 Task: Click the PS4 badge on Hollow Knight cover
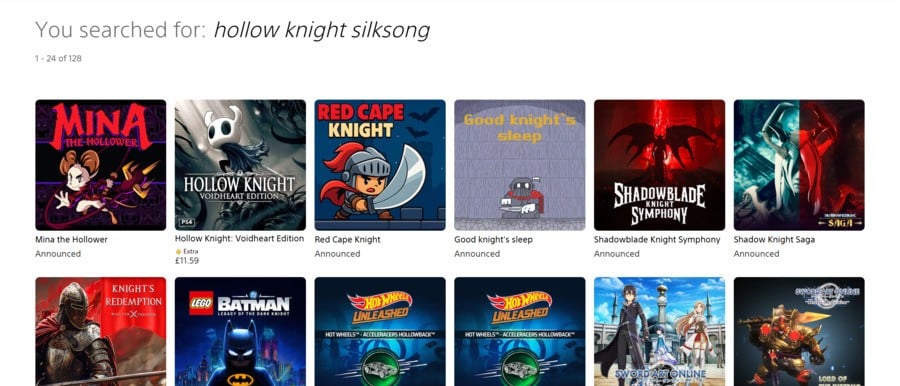point(186,222)
